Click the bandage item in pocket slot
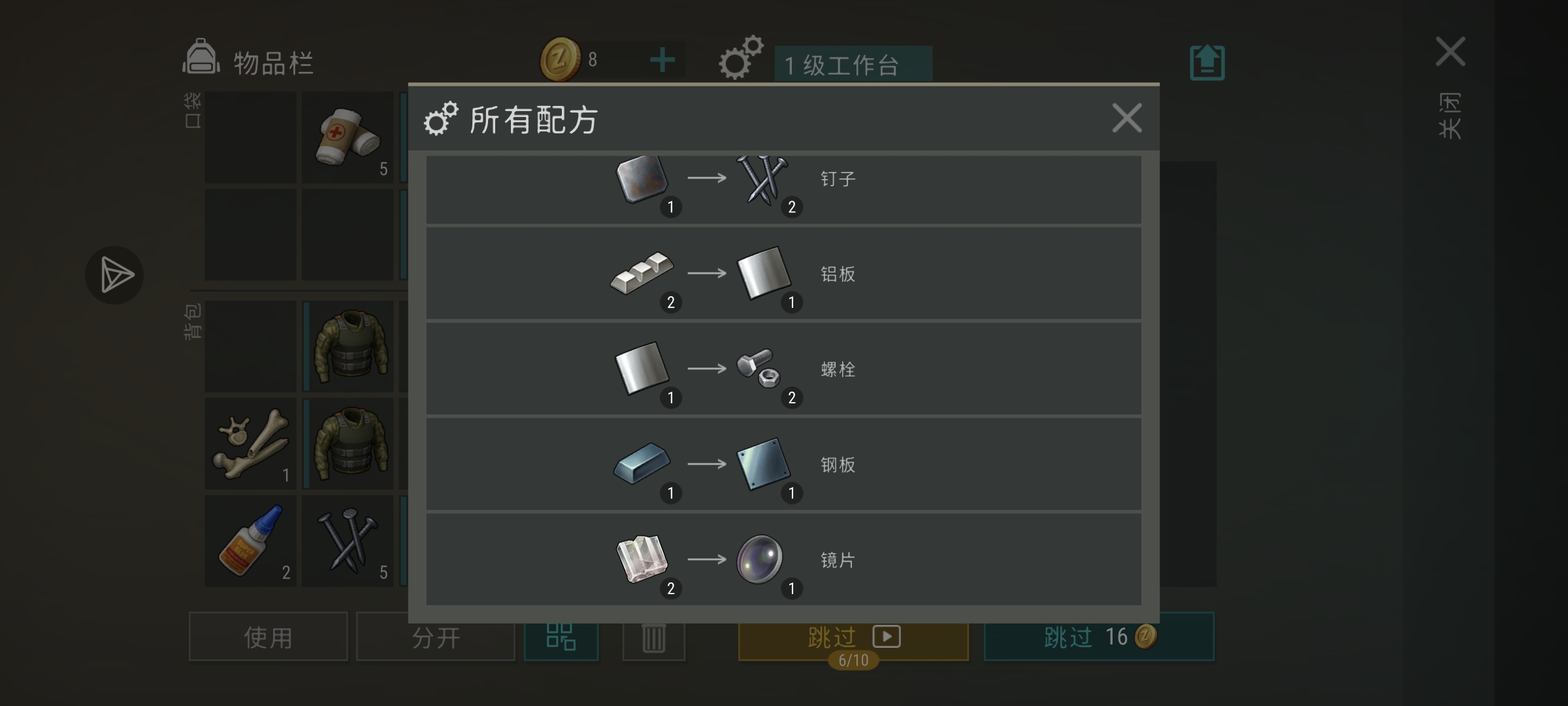Image resolution: width=1568 pixels, height=706 pixels. point(348,137)
